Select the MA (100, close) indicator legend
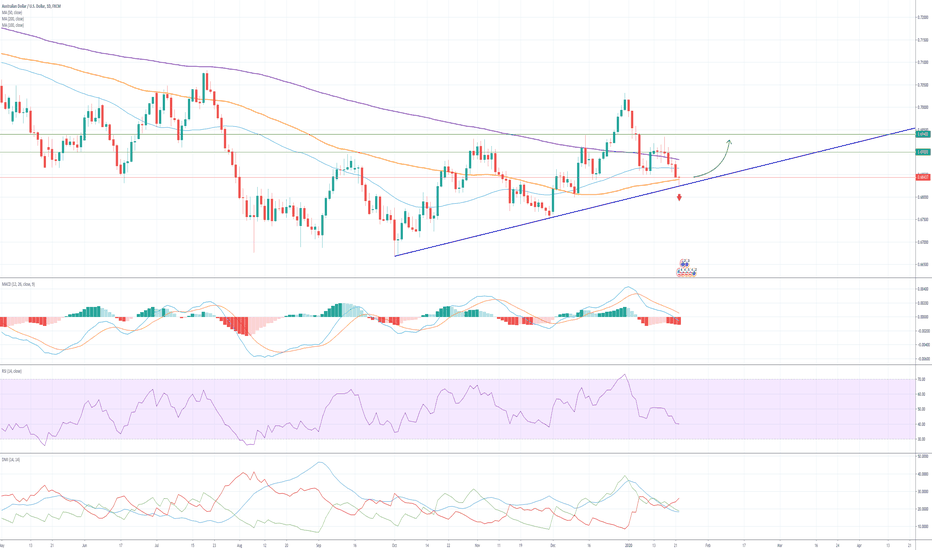 14,23
